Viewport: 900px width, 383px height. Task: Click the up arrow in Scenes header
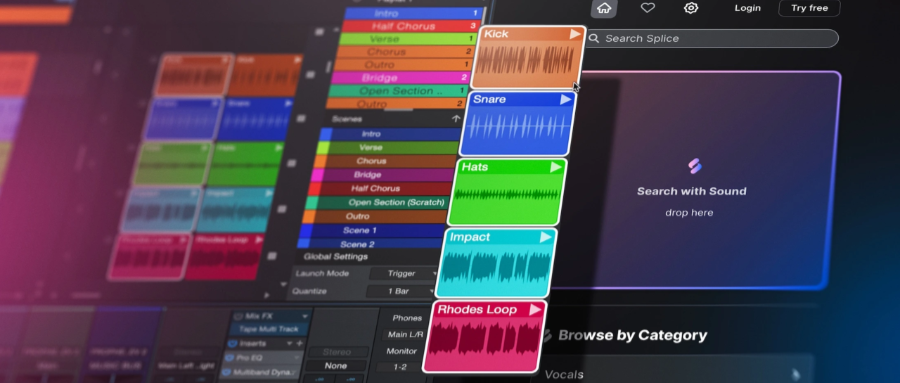[x=456, y=118]
